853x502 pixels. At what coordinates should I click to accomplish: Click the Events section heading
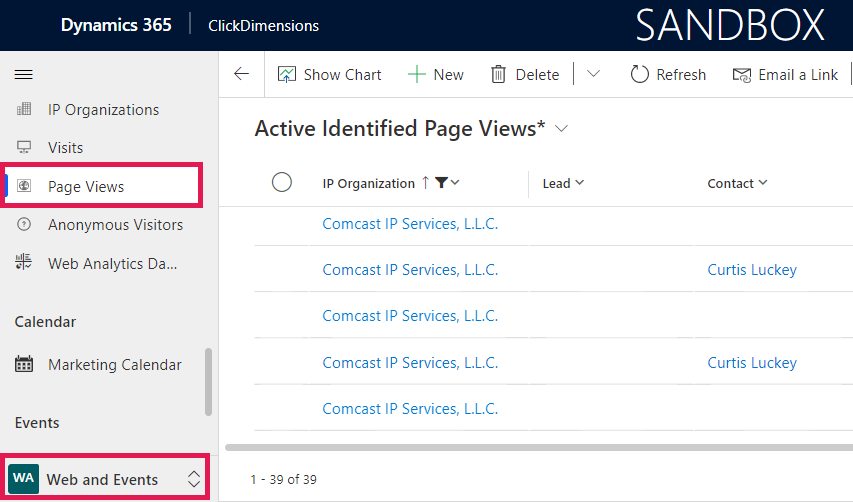click(37, 423)
